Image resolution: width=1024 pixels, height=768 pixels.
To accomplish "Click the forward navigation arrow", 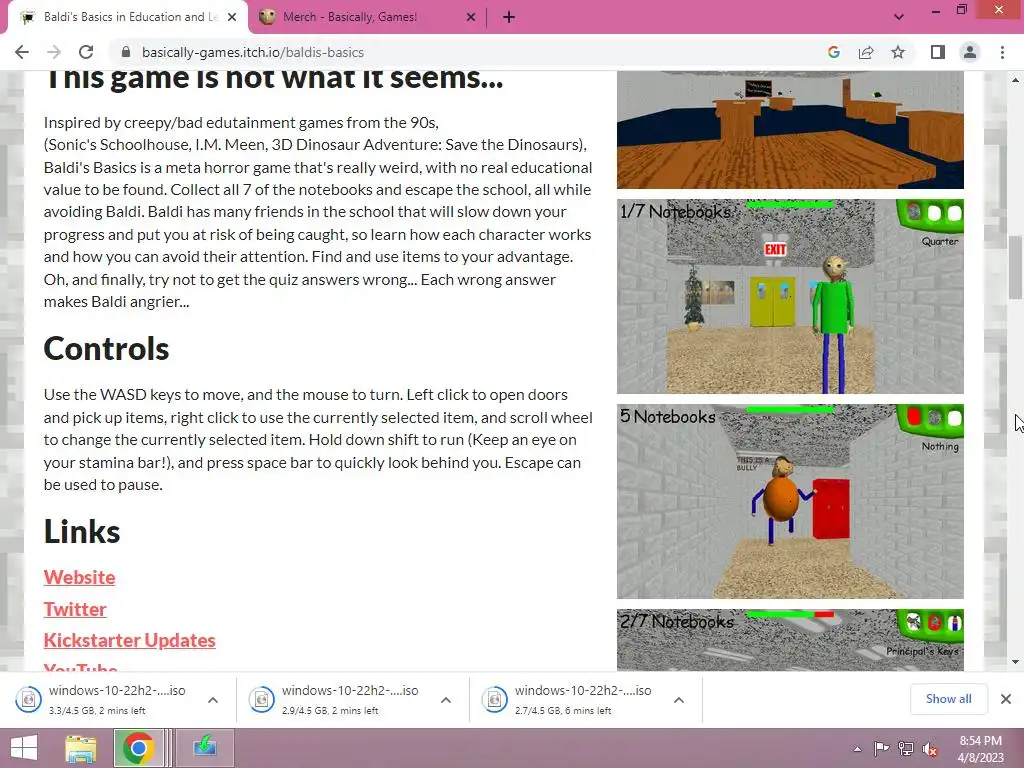I will (54, 52).
